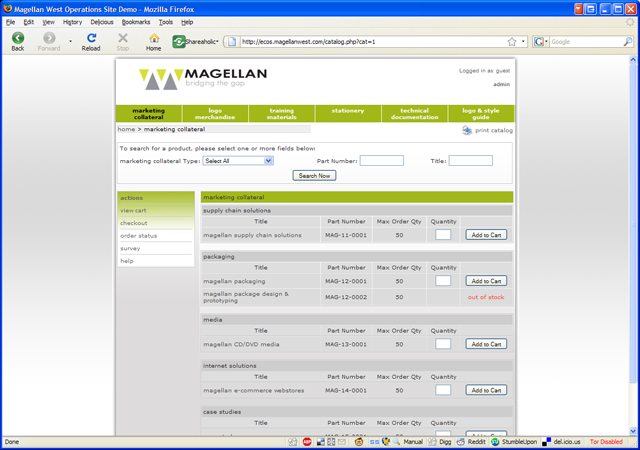This screenshot has width=640, height=450.
Task: Click the page icon in URL bar
Action: pos(232,42)
